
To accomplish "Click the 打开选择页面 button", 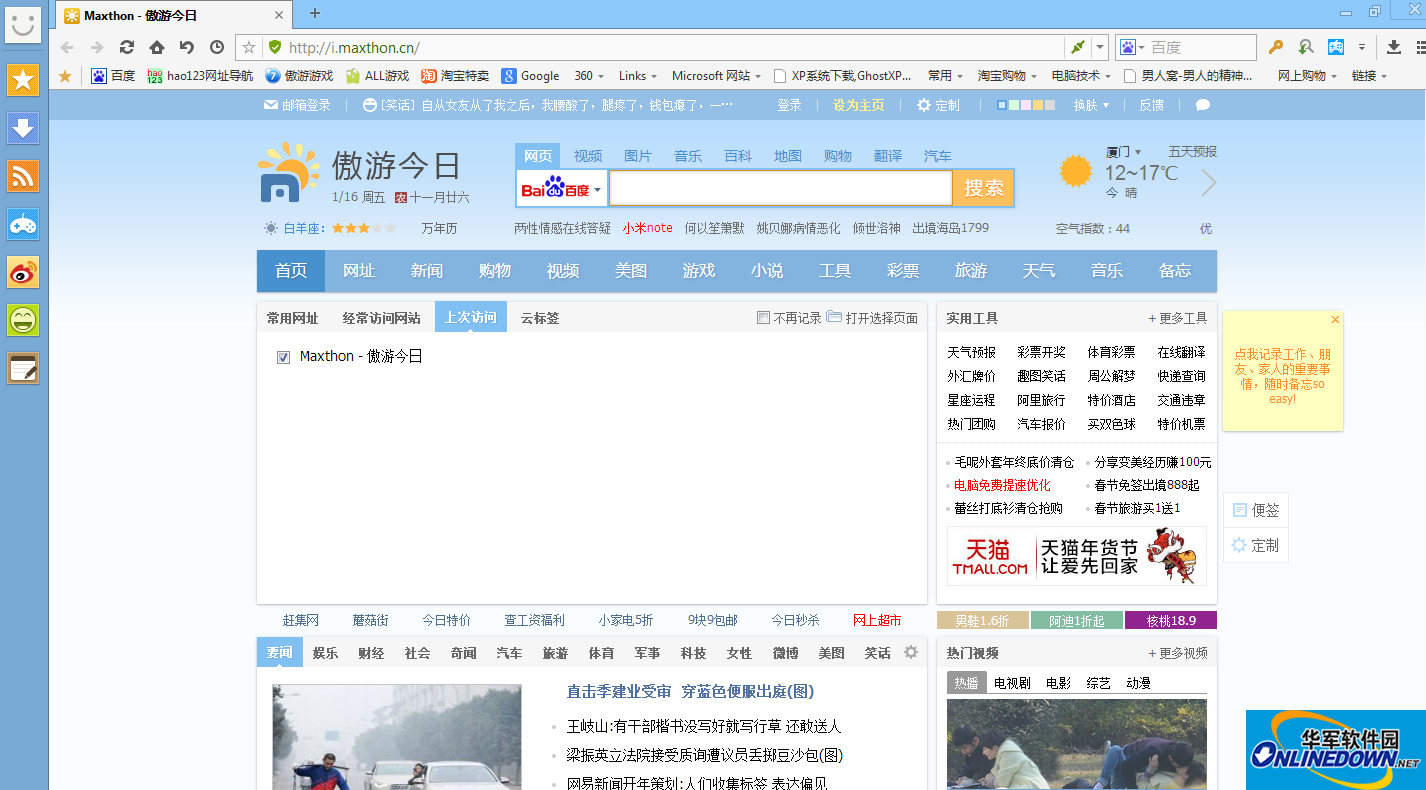I will click(872, 318).
